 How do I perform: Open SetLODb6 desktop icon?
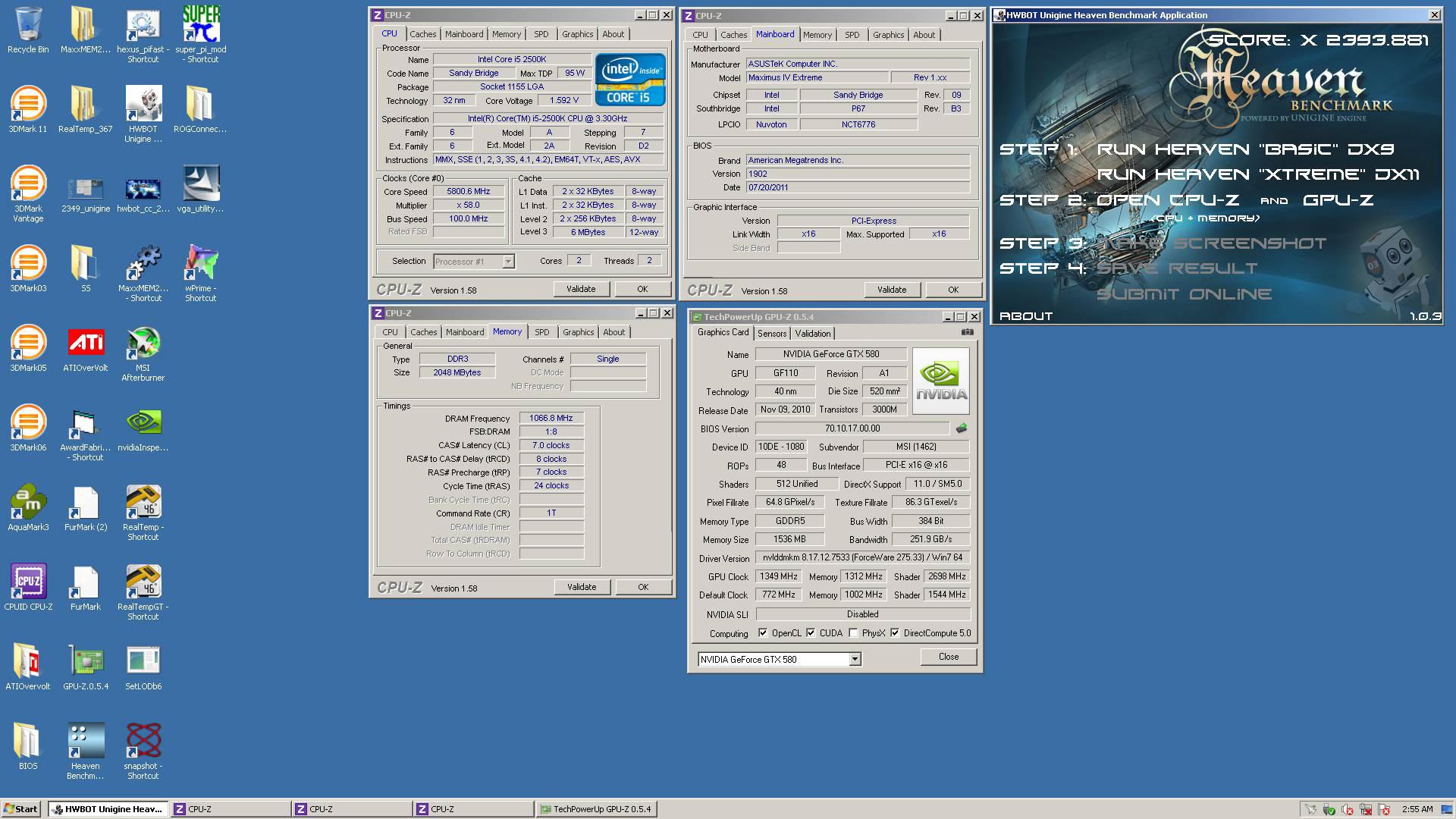tap(143, 661)
